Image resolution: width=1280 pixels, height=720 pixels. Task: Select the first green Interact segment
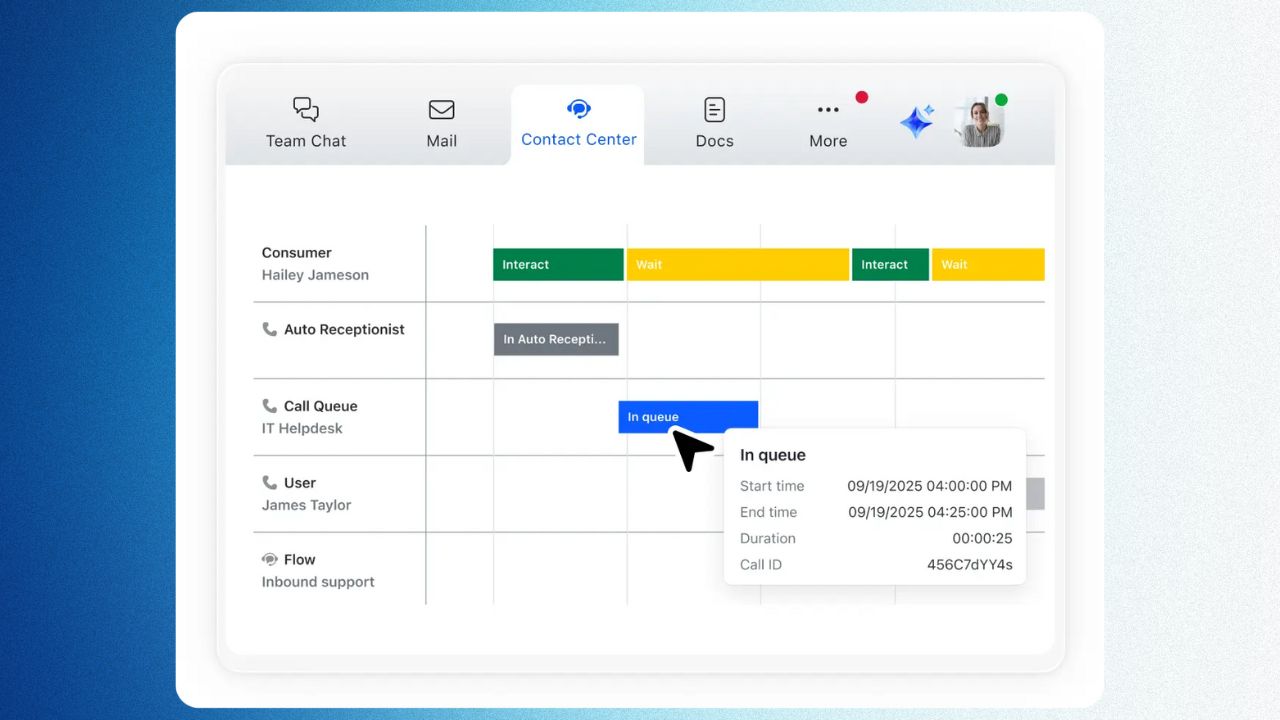point(557,265)
